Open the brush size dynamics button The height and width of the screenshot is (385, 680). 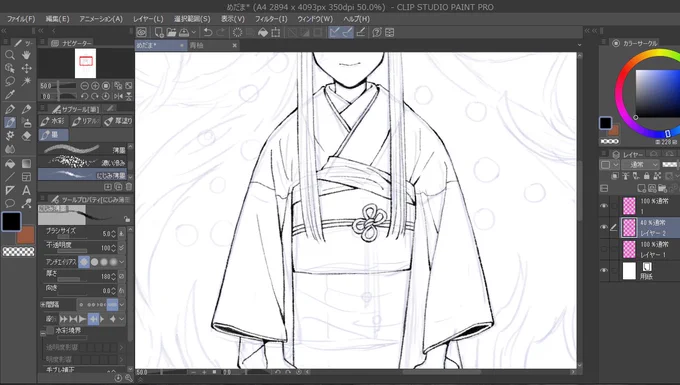pos(121,234)
